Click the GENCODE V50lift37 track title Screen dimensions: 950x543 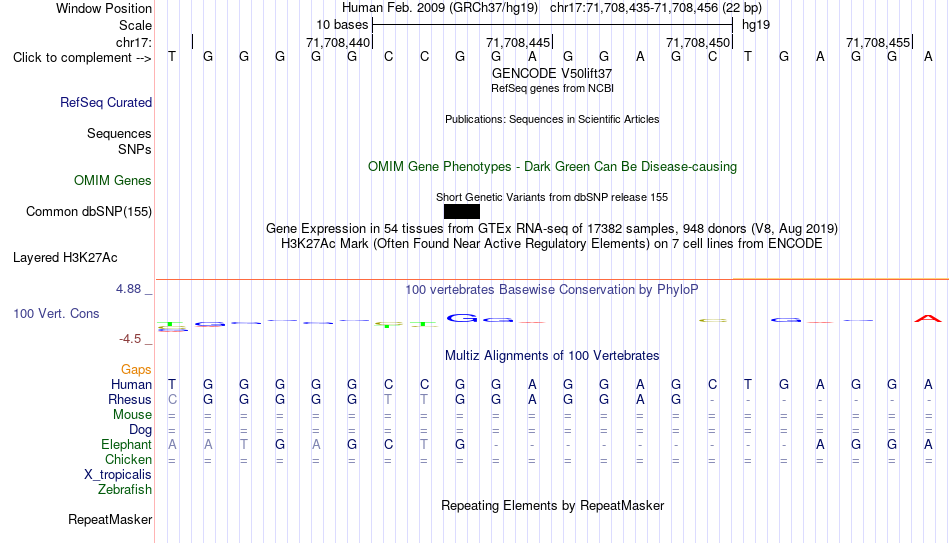(552, 73)
